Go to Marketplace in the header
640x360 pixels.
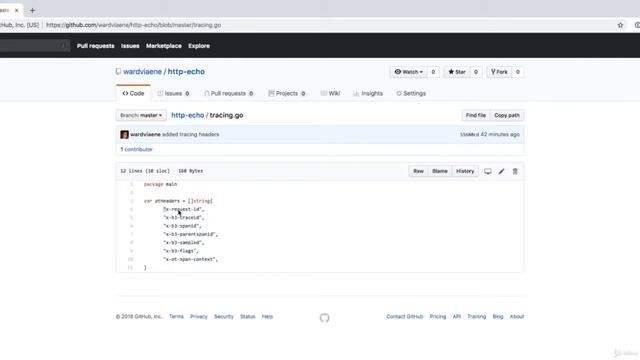pyautogui.click(x=164, y=46)
